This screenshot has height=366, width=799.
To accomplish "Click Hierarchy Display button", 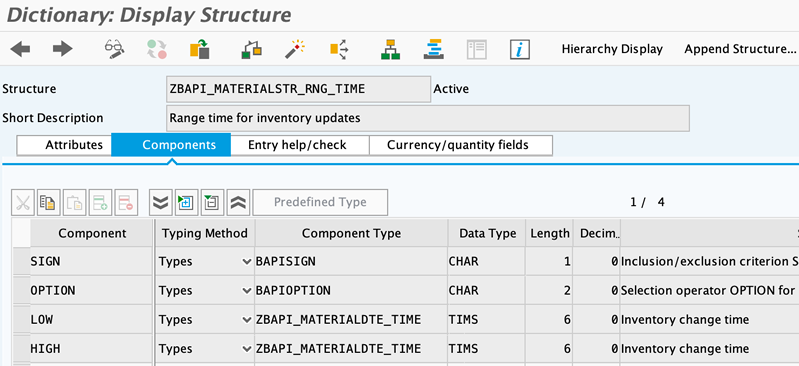I will 612,49.
